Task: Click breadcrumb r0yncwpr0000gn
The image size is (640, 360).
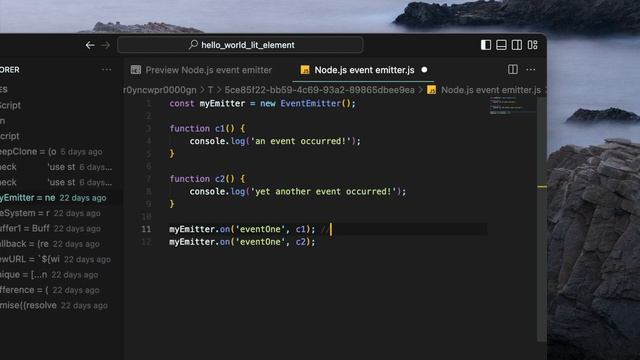Action: 160,90
